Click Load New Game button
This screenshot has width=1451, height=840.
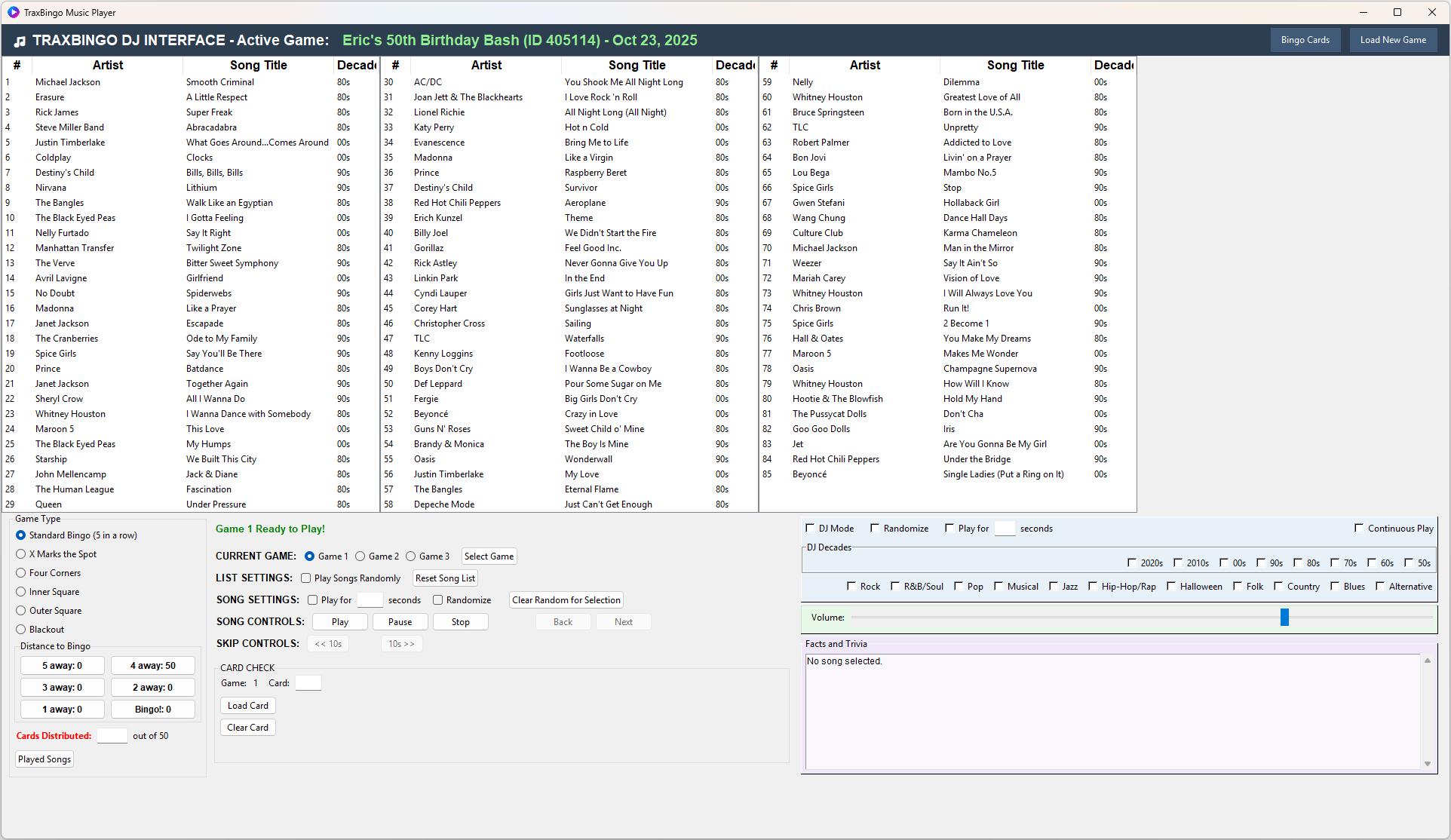[x=1392, y=40]
